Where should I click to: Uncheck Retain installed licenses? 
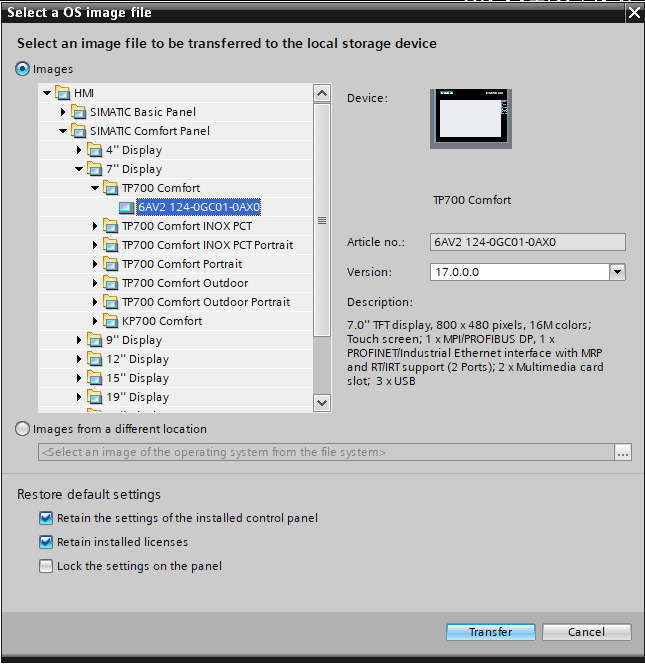tap(46, 542)
